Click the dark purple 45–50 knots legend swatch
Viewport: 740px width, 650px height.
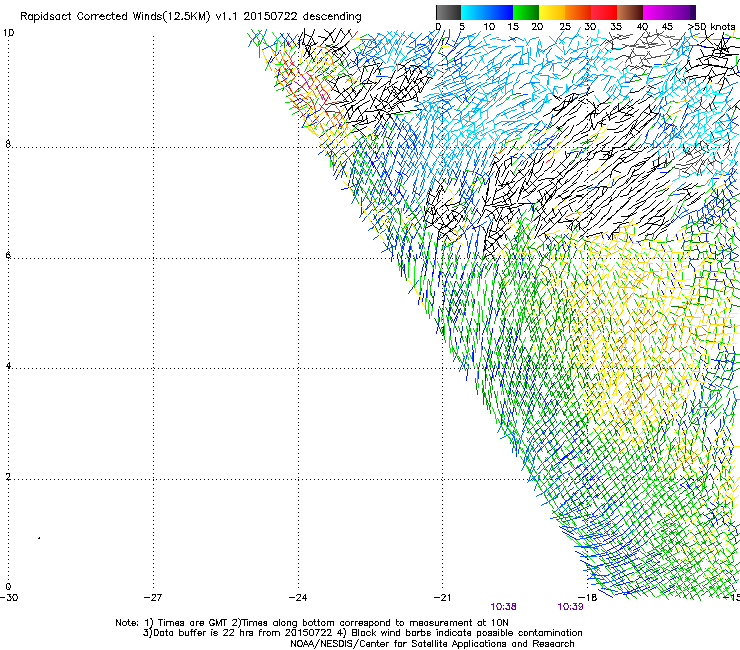[x=682, y=12]
